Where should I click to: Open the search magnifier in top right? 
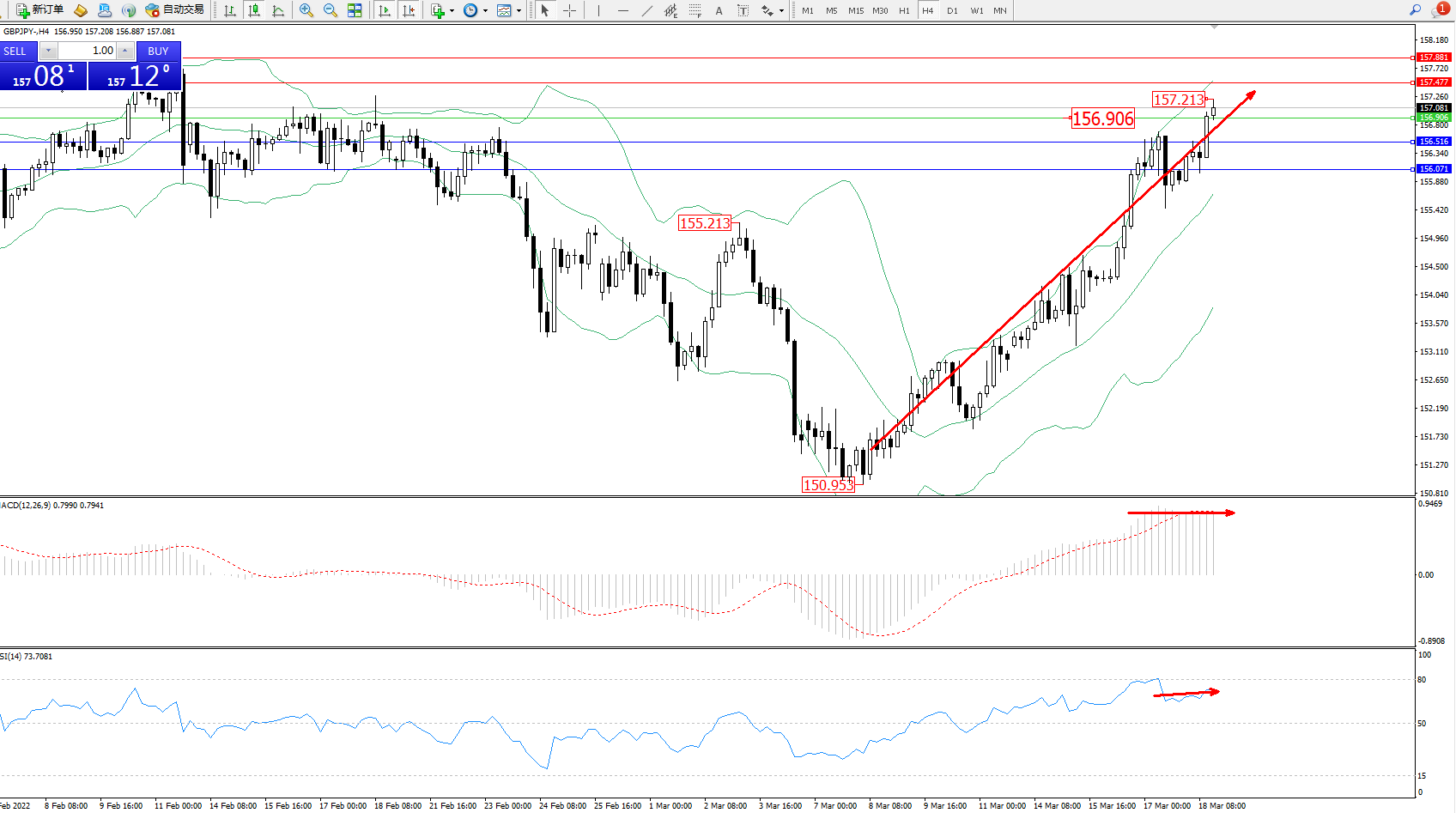click(x=1415, y=9)
